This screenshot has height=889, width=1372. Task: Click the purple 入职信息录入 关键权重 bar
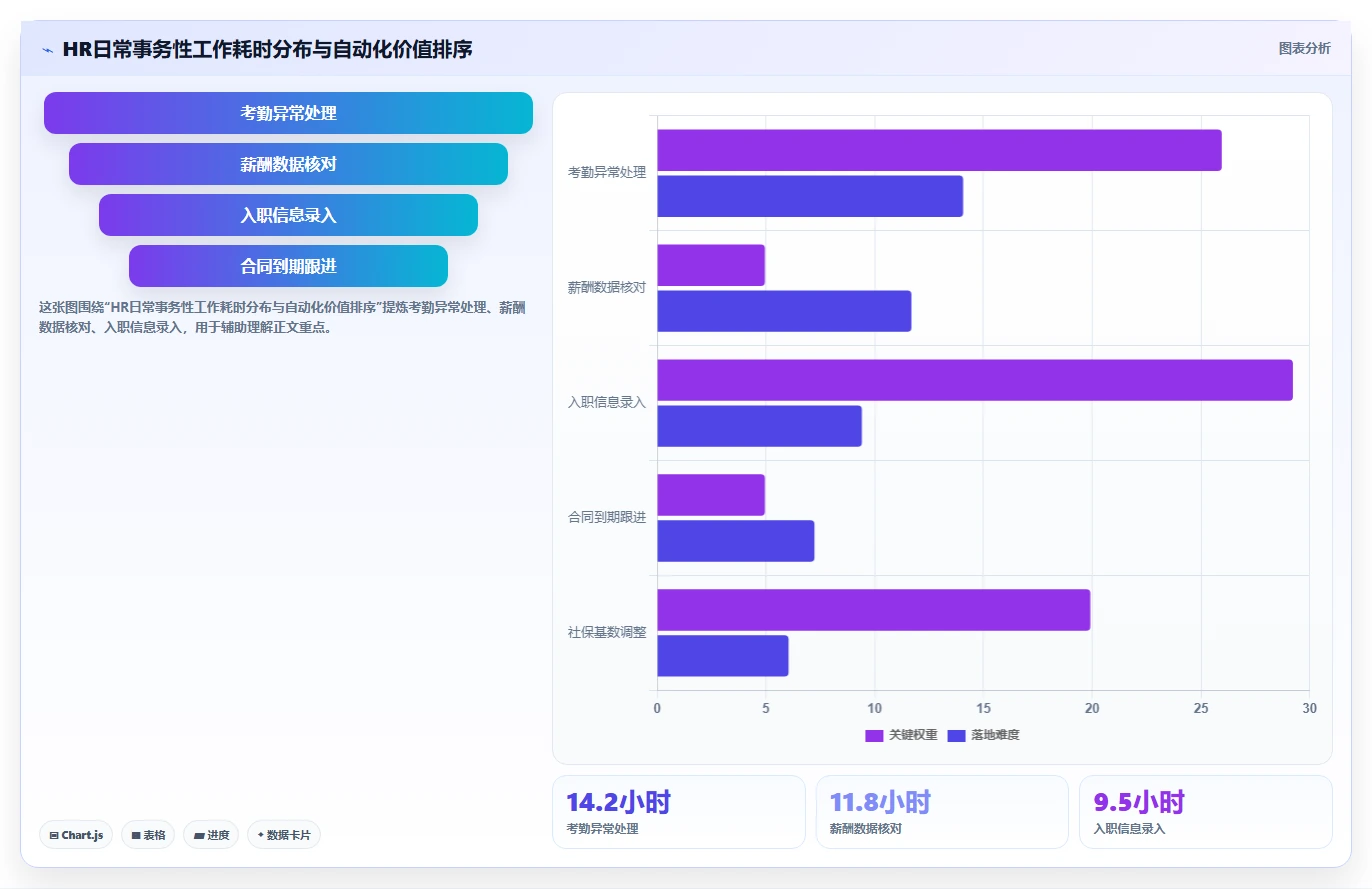[x=975, y=380]
